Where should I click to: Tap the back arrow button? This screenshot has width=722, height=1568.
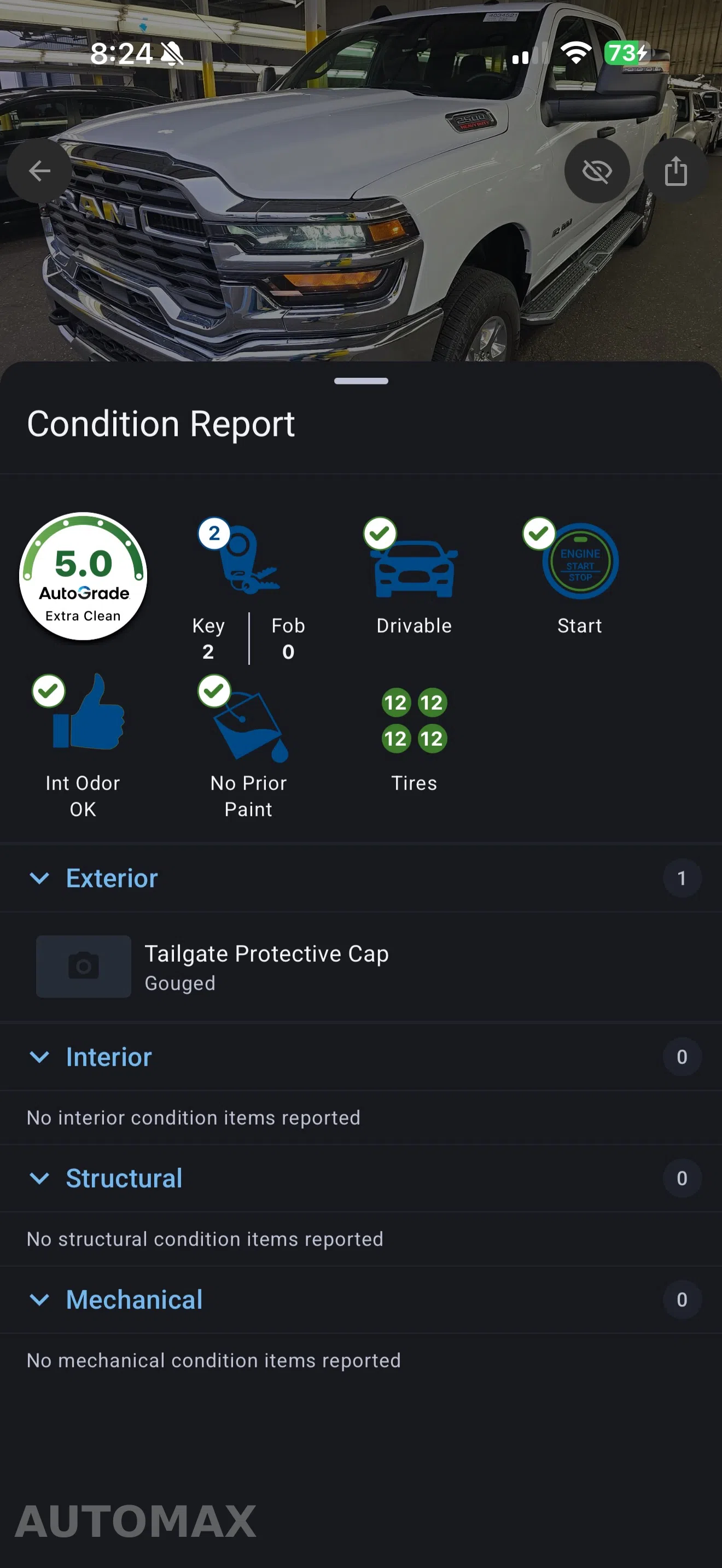39,171
